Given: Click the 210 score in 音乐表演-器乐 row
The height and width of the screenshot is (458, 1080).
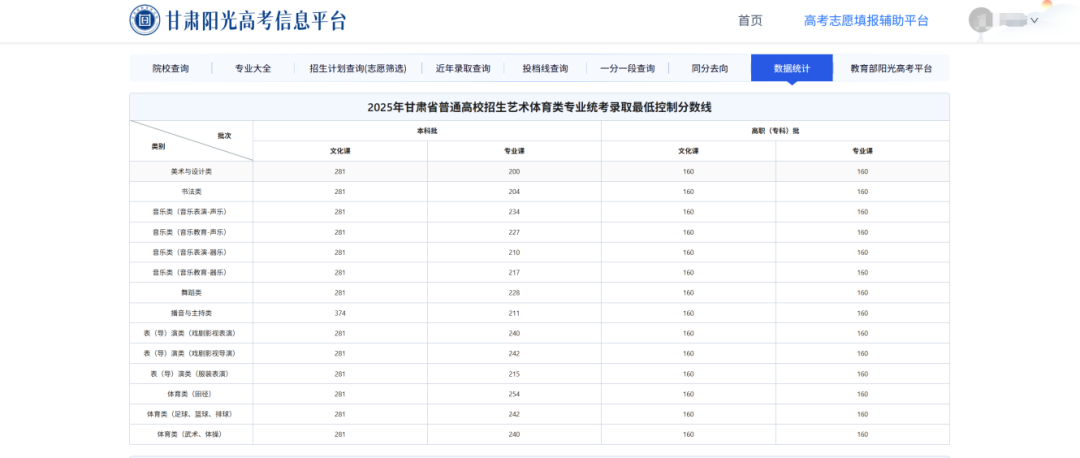Looking at the screenshot, I should pos(514,252).
